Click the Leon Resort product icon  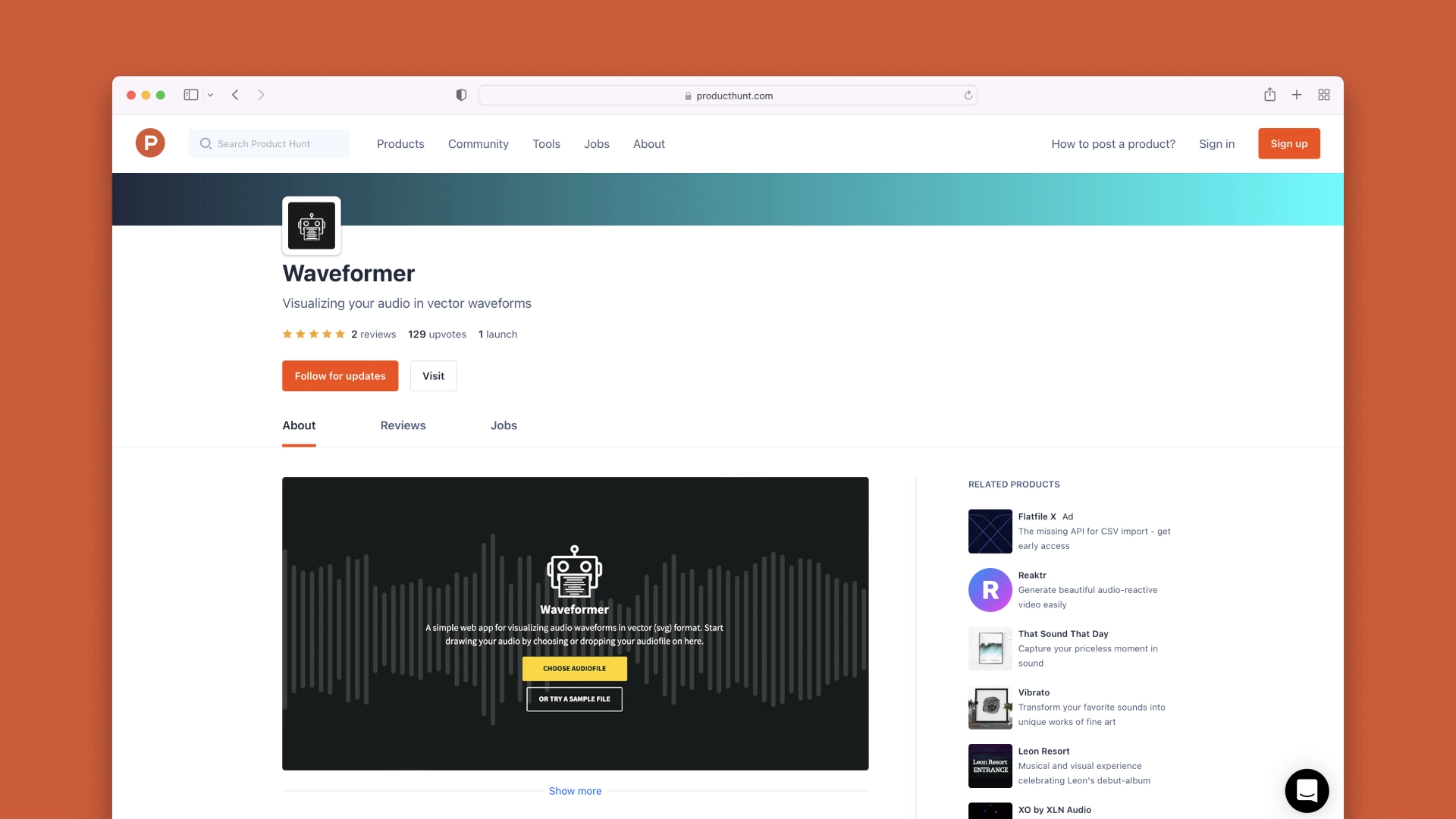[989, 766]
